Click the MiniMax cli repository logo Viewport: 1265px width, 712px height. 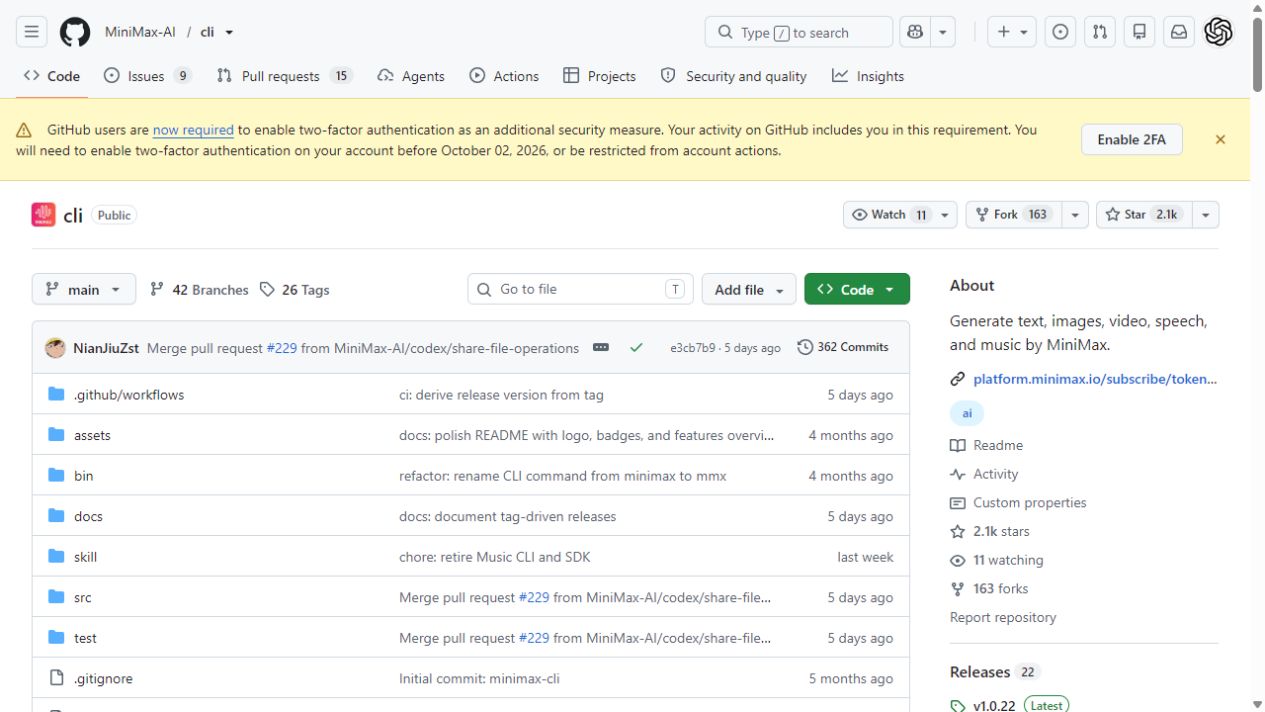(x=43, y=215)
